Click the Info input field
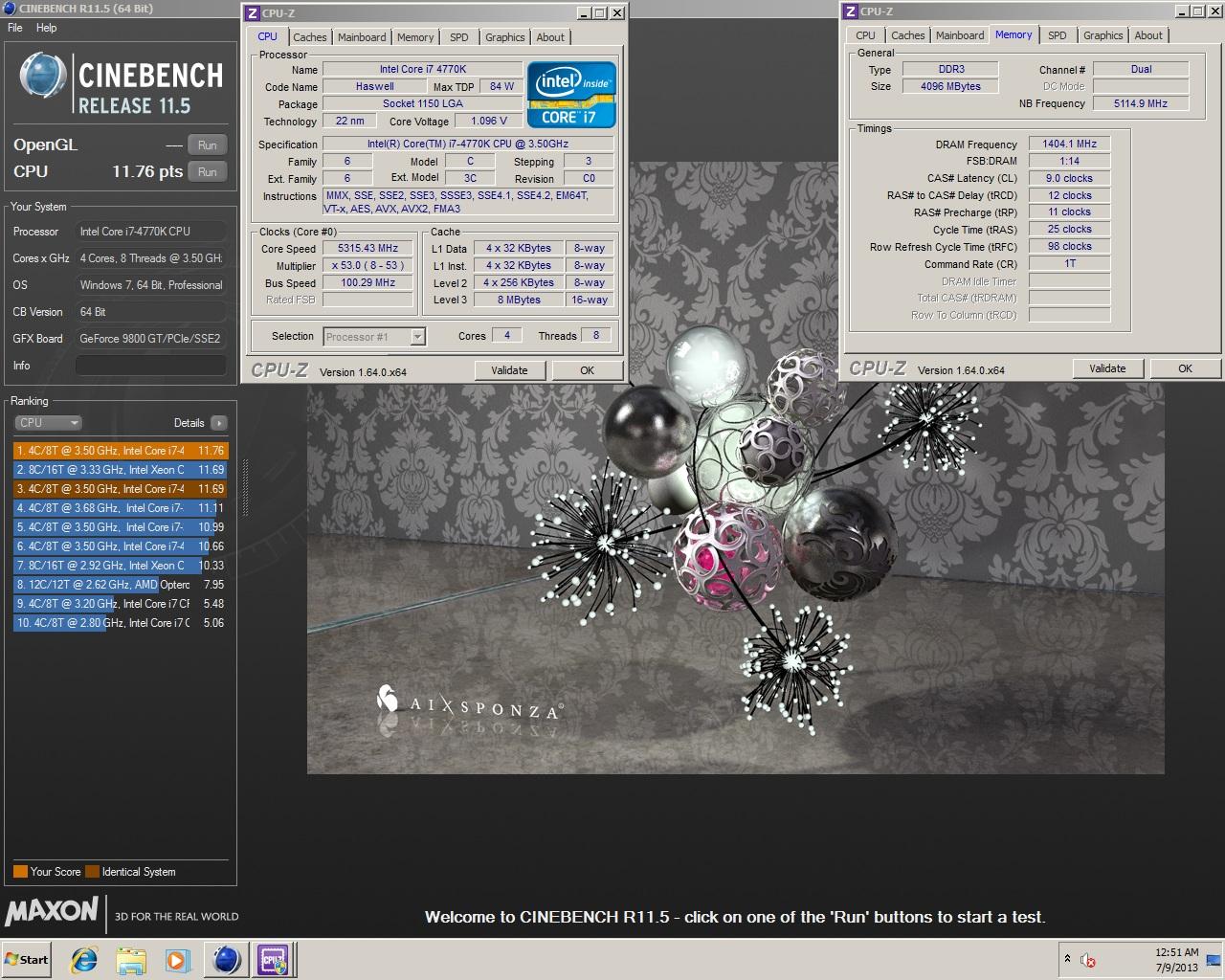Image resolution: width=1225 pixels, height=980 pixels. (150, 366)
